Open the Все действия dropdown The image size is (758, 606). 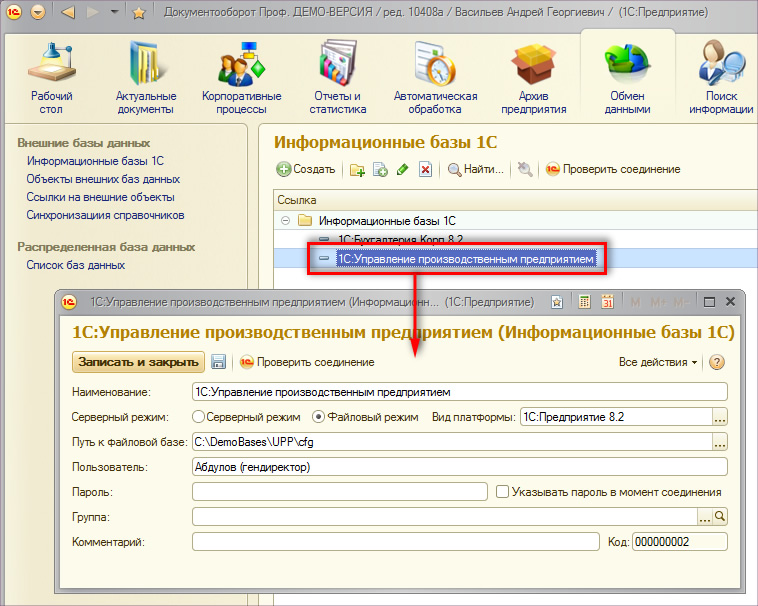click(x=658, y=362)
